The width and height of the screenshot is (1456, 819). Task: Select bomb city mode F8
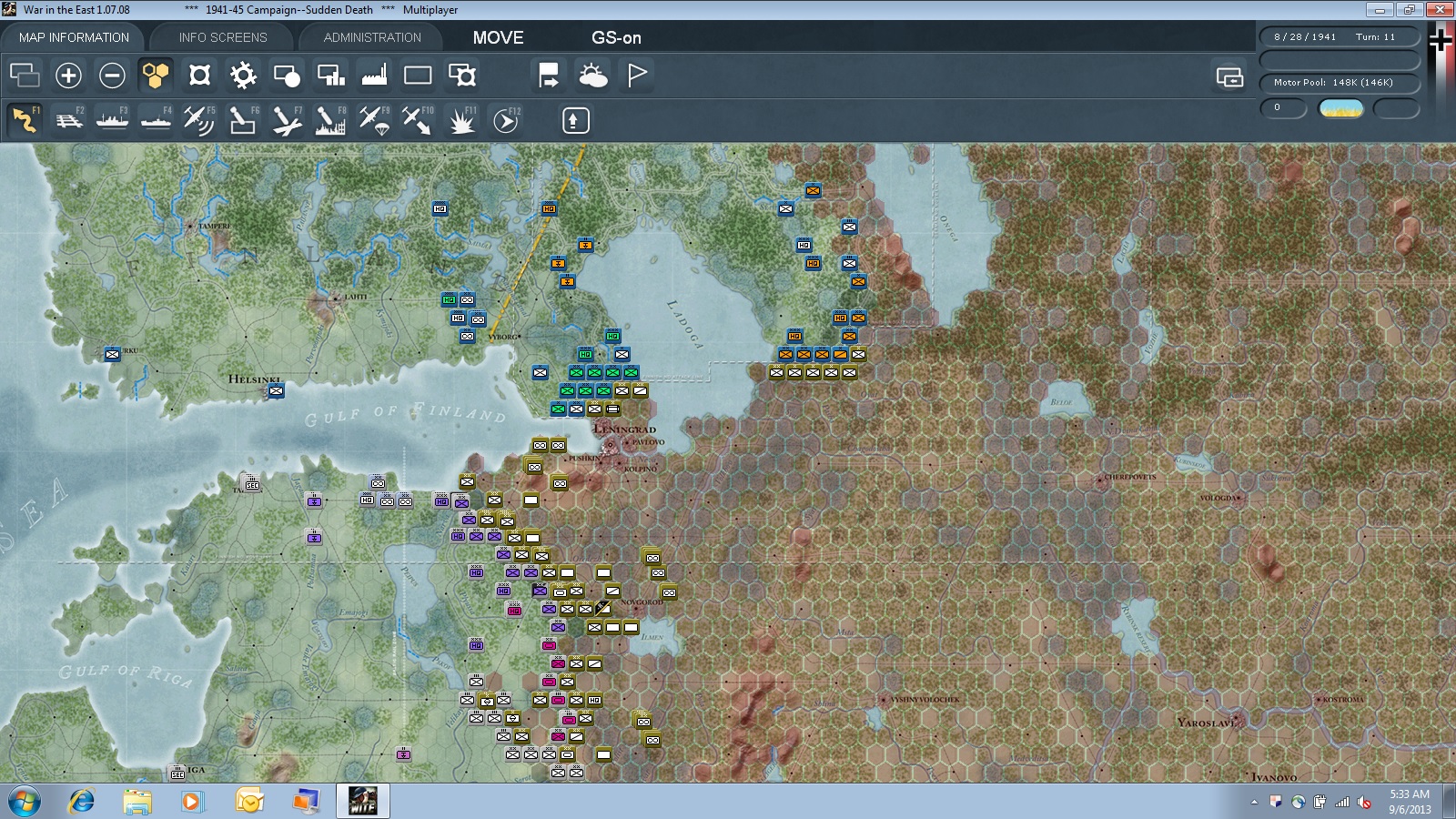pos(330,120)
